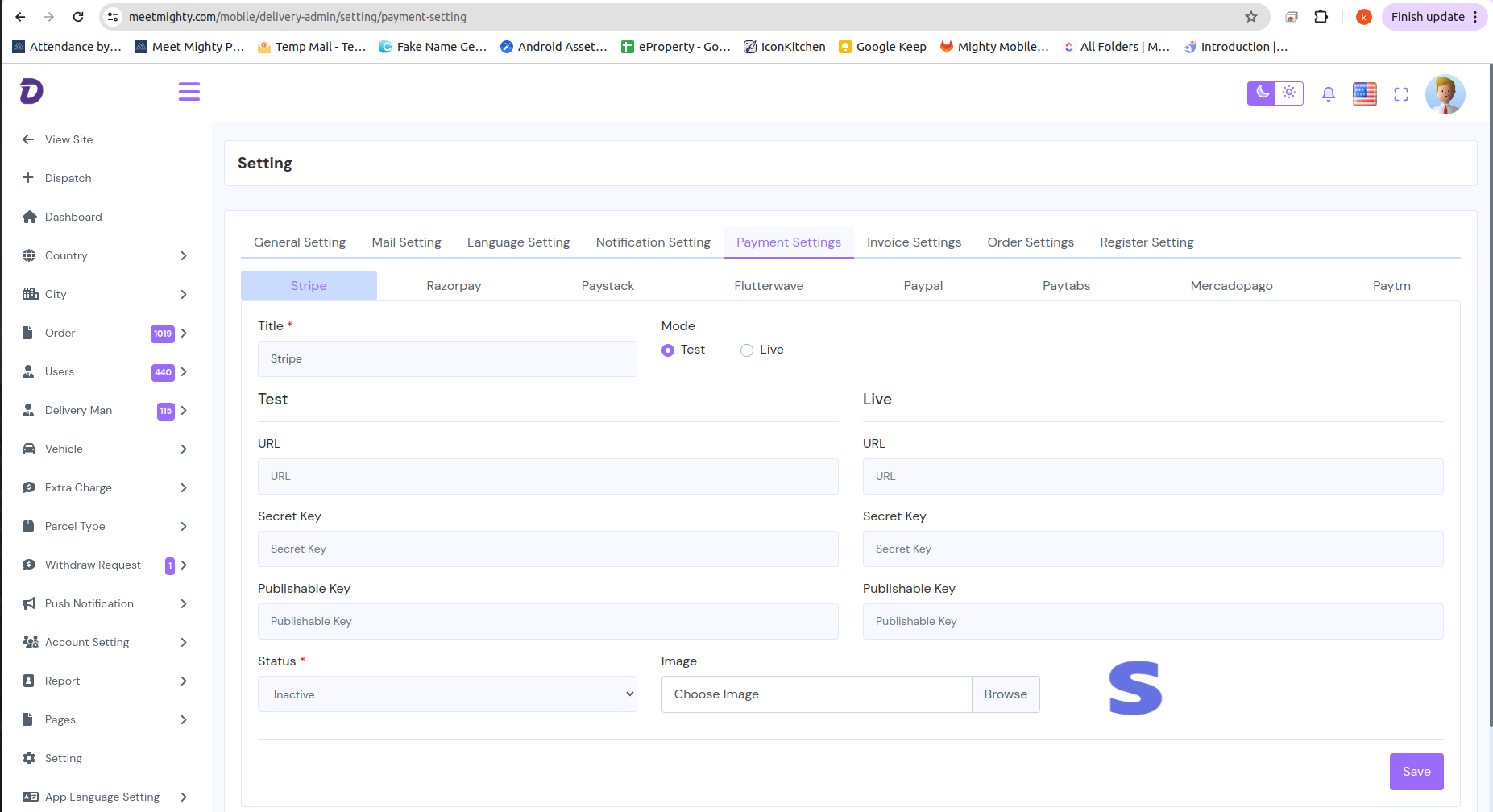Toggle fullscreen mode icon
The width and height of the screenshot is (1493, 812).
[x=1401, y=94]
